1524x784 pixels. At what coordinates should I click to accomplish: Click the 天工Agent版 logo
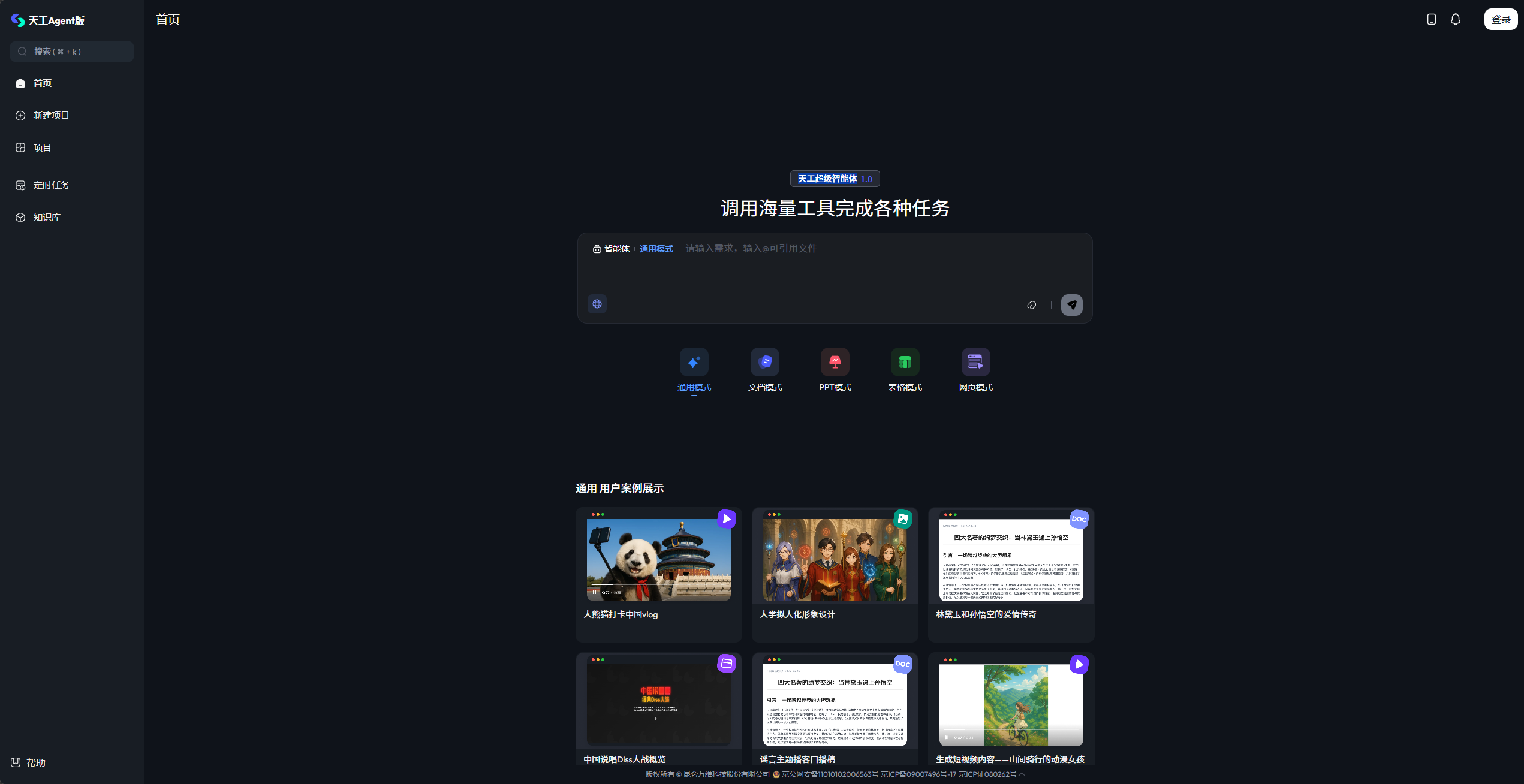click(x=48, y=20)
